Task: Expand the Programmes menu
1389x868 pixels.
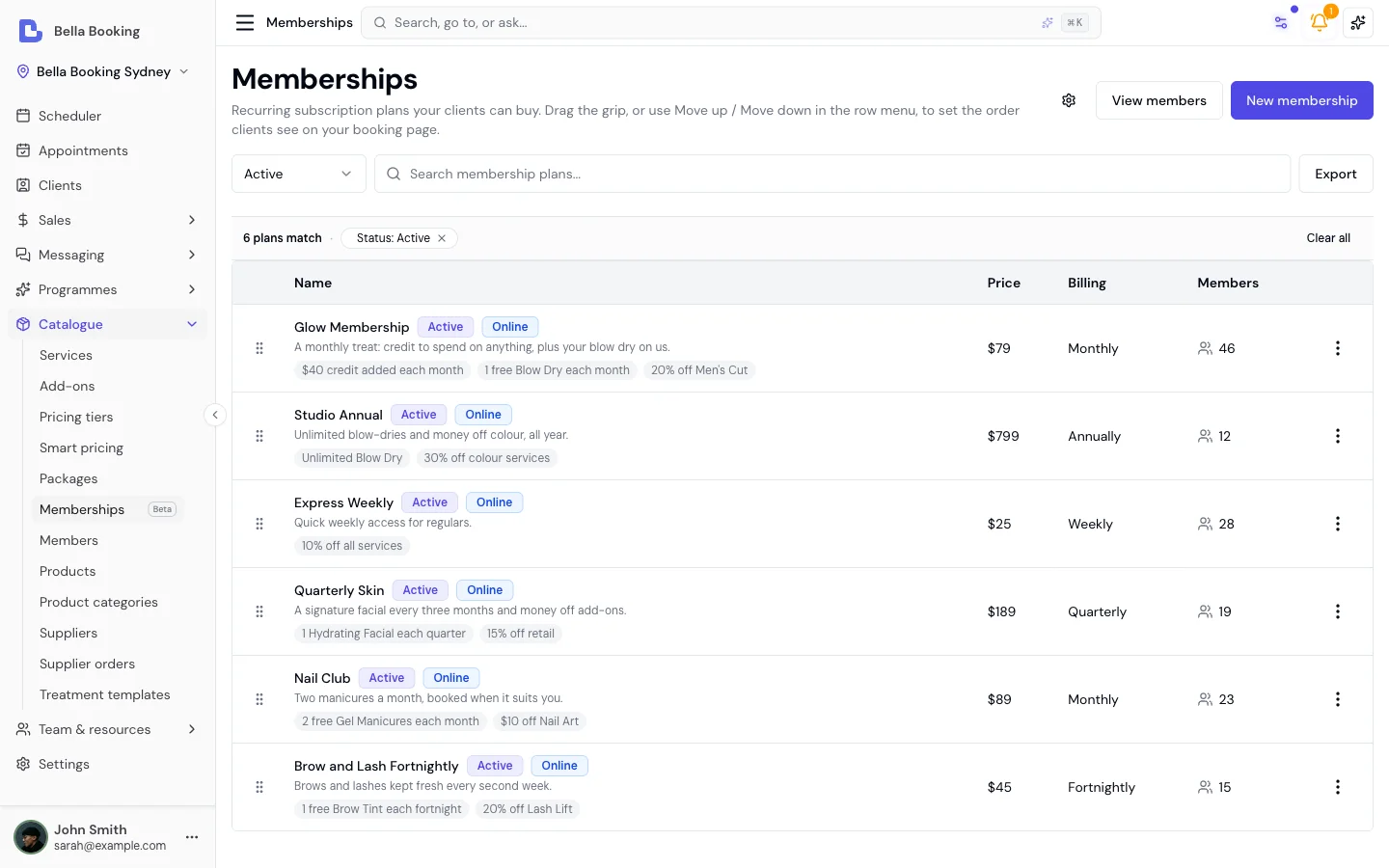Action: click(x=107, y=289)
